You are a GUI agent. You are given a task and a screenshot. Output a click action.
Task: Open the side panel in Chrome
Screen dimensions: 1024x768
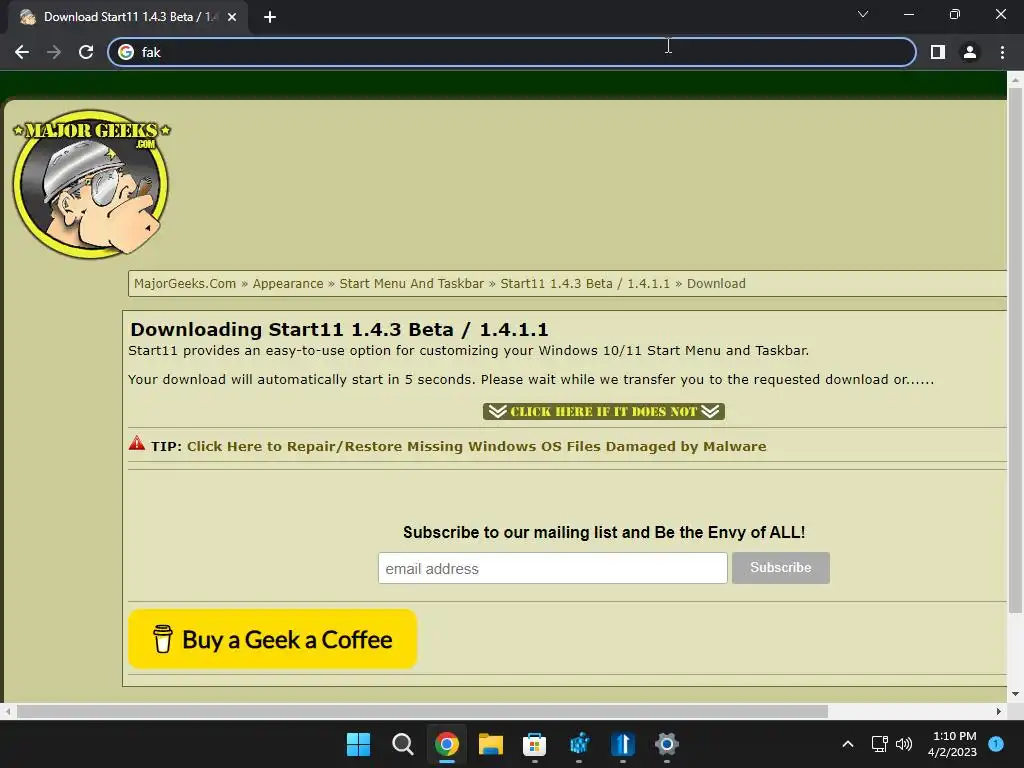tap(937, 52)
